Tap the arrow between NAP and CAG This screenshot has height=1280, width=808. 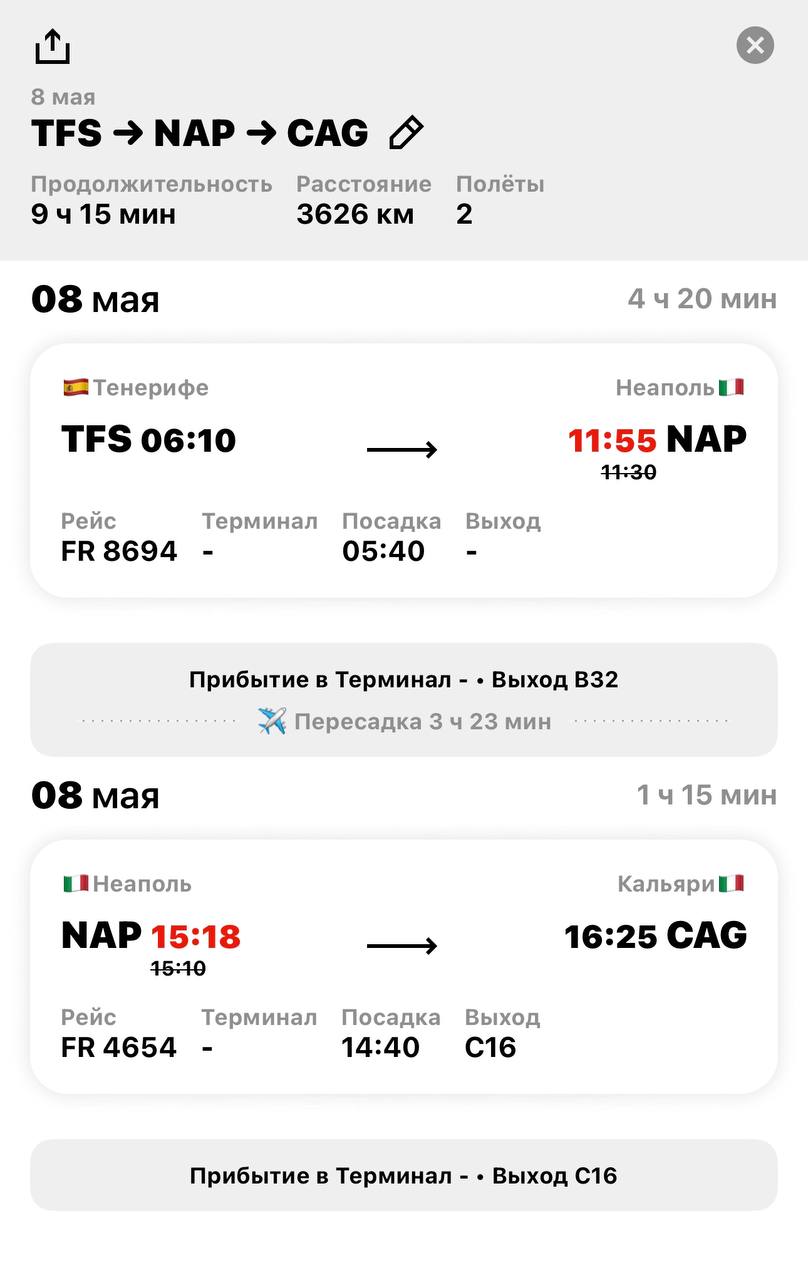click(x=402, y=946)
